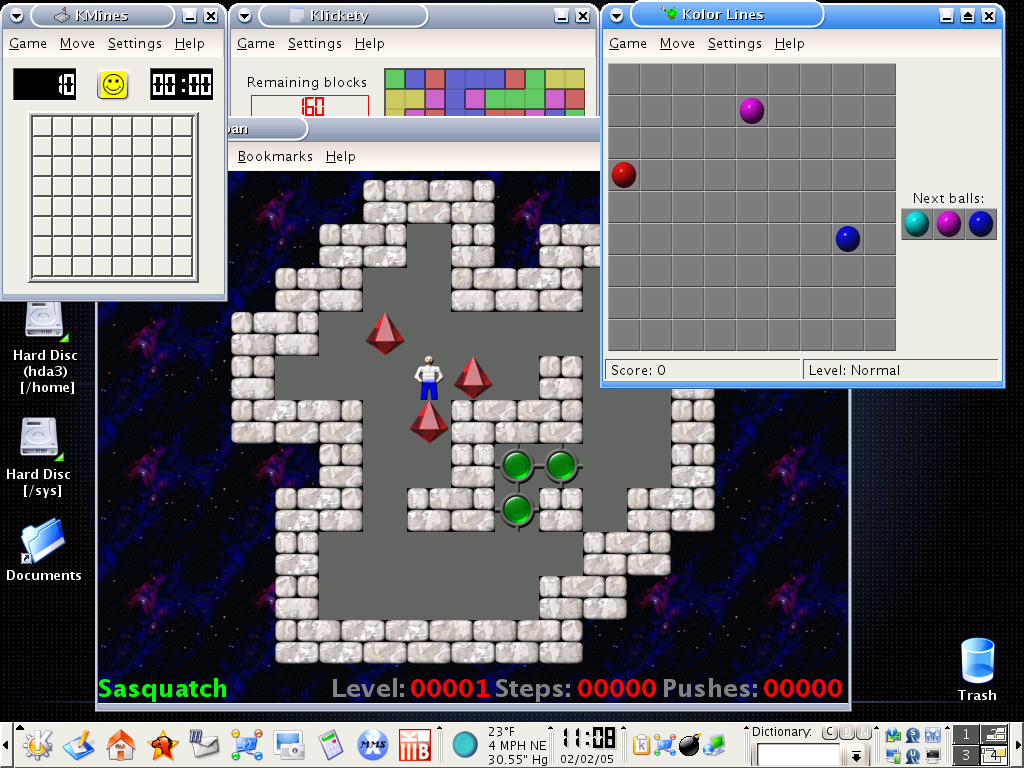Screen dimensions: 1024x768
Task: Click the Klipper clipboard tray icon
Action: point(641,745)
